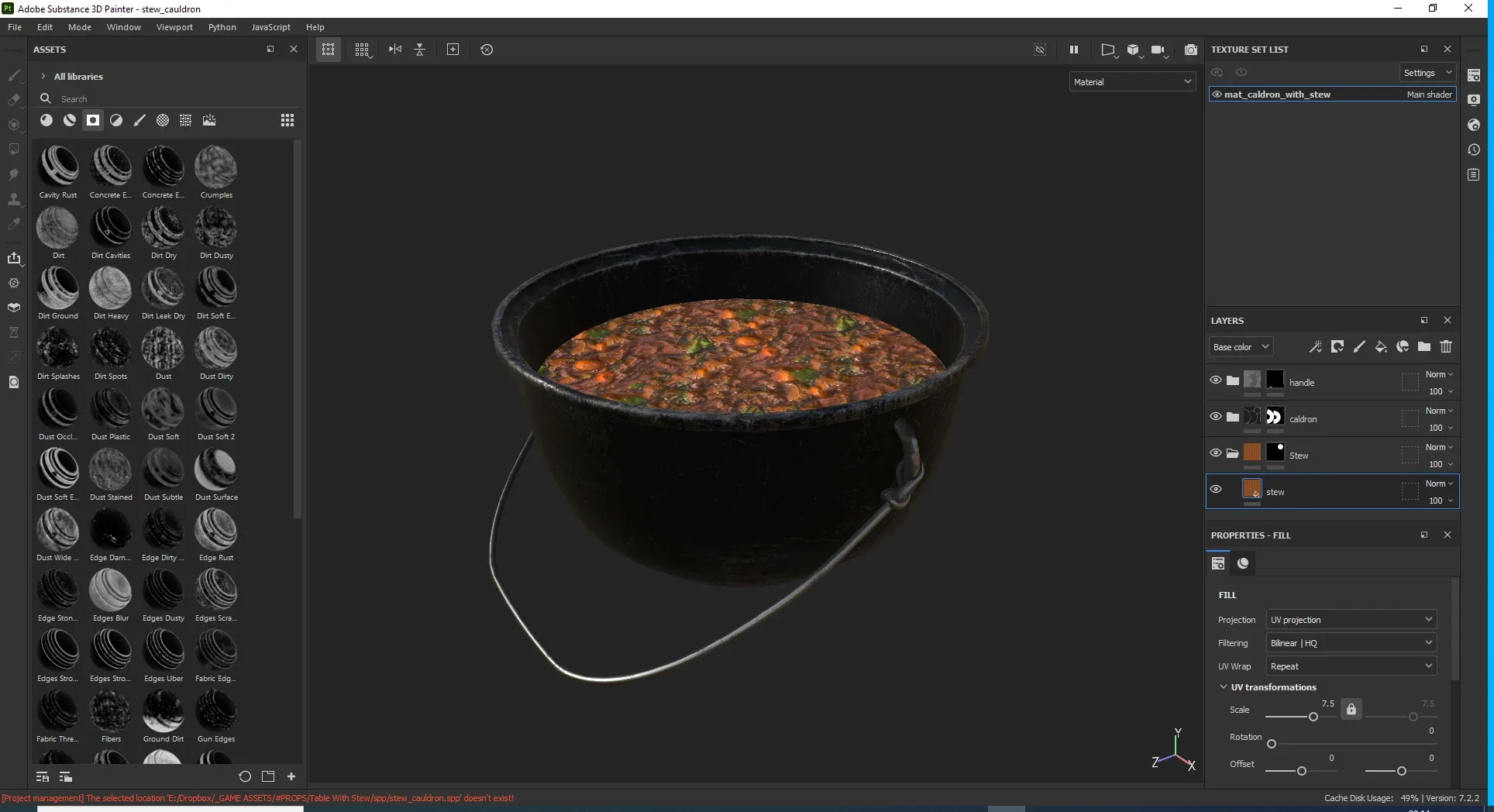Open the Log icon in right sidebar
This screenshot has width=1494, height=812.
pyautogui.click(x=1474, y=175)
